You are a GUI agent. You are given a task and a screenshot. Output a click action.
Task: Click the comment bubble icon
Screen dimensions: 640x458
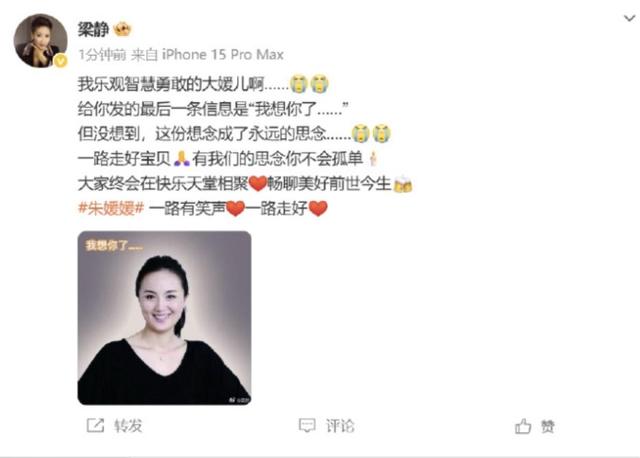[307, 425]
